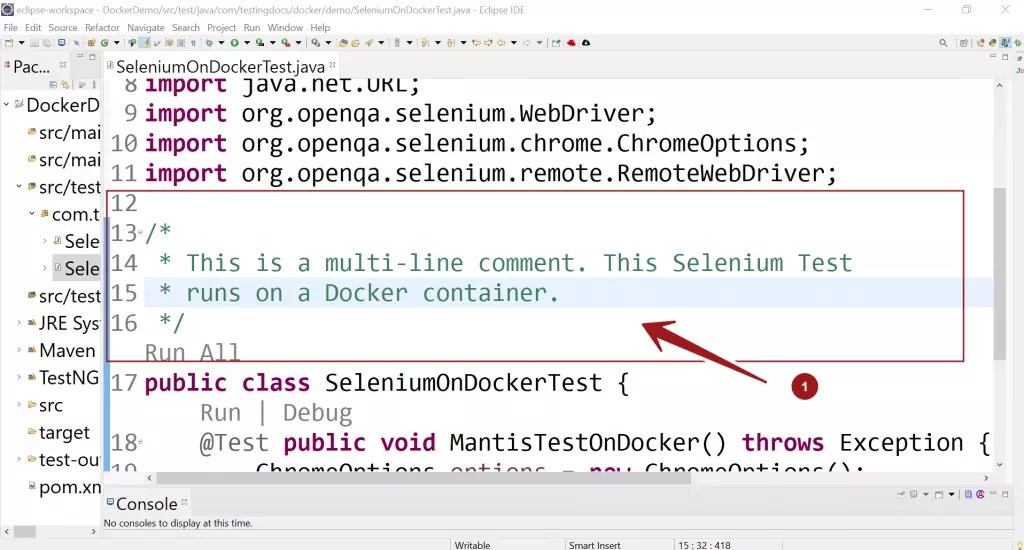Click the Debug bug icon in toolbar
1024x550 pixels.
[x=209, y=42]
